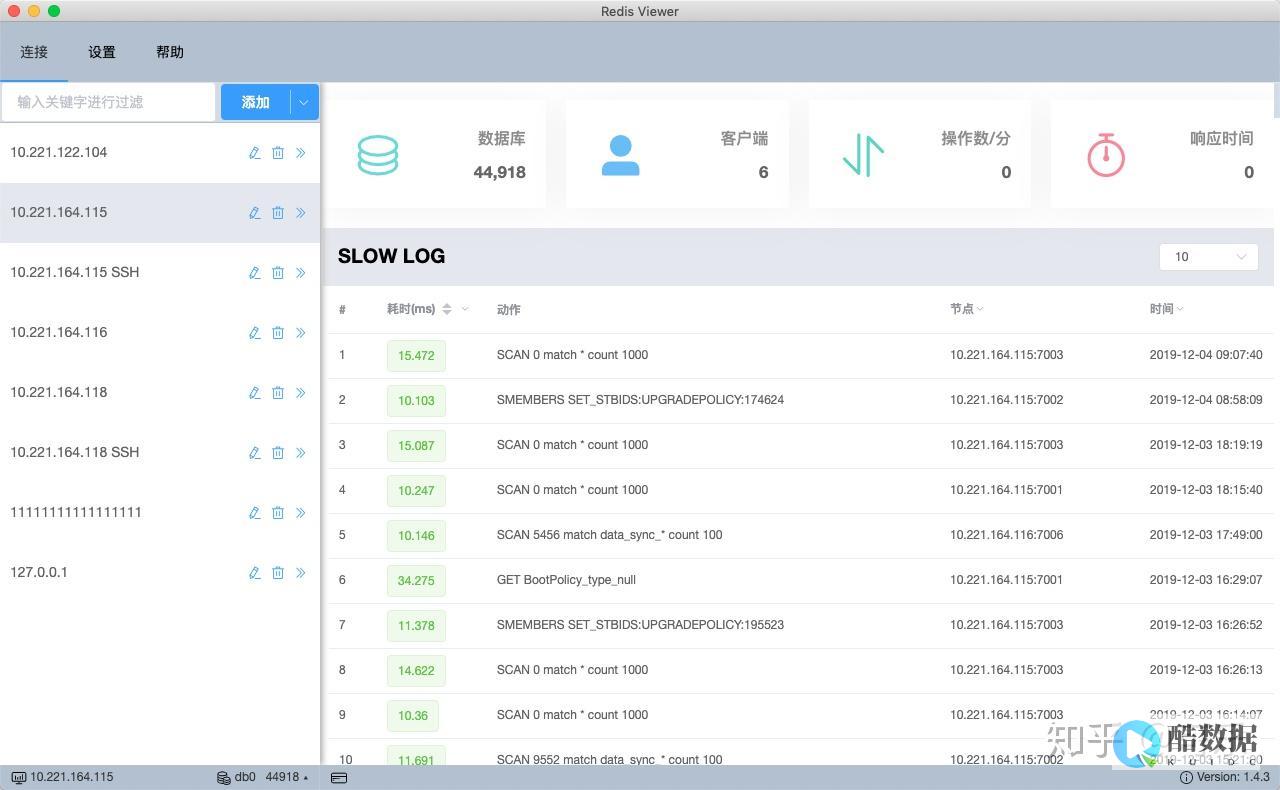1280x790 pixels.
Task: Click the database stack icon in the stats card
Action: tap(378, 155)
